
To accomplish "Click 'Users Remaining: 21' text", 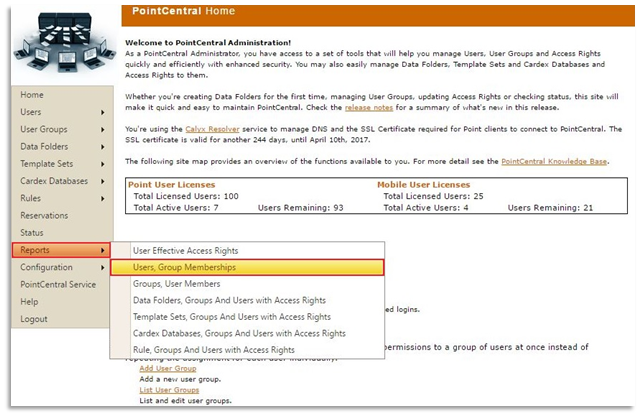I will (x=550, y=208).
